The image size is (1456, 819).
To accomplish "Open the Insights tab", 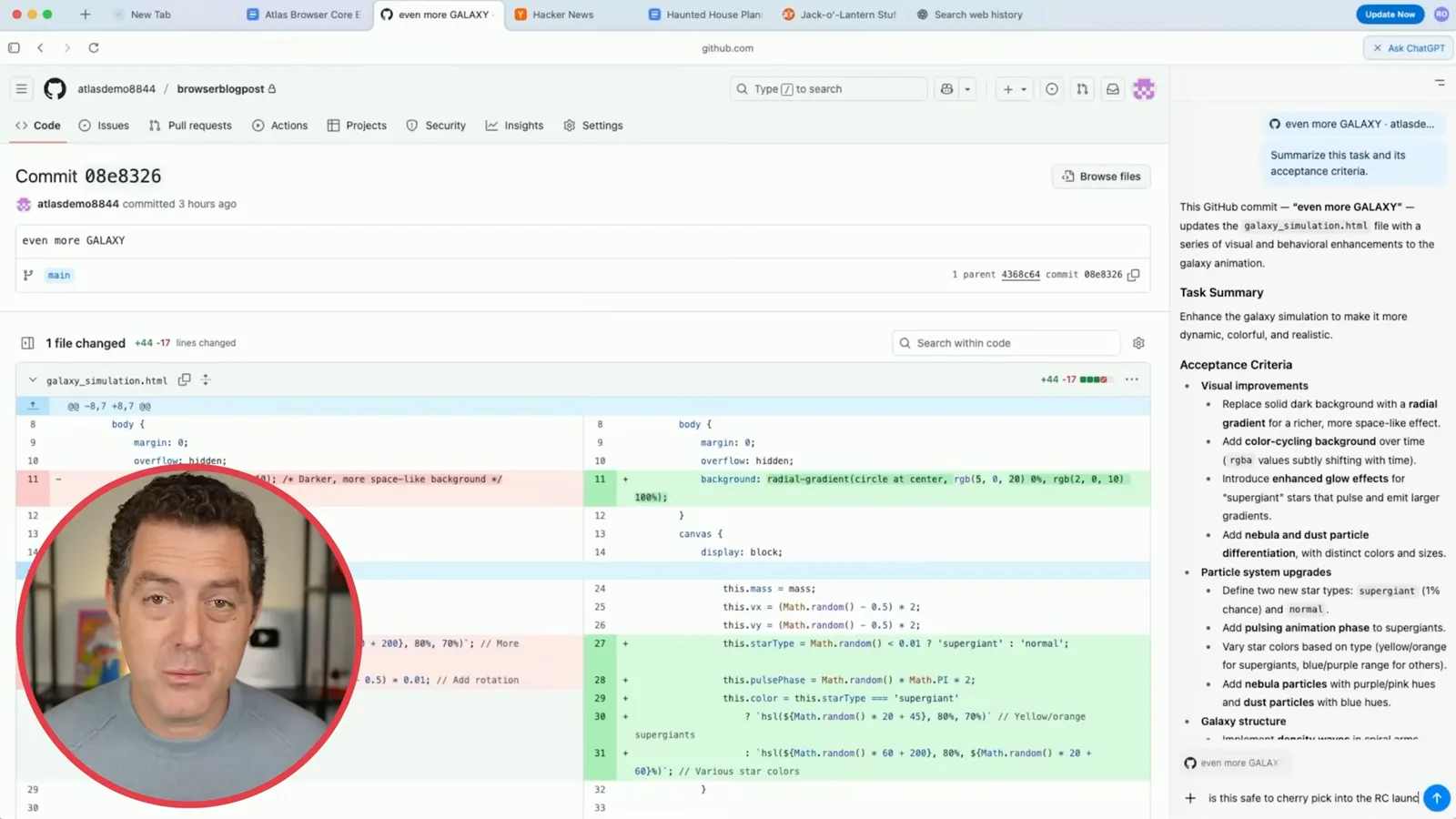I will [x=515, y=126].
